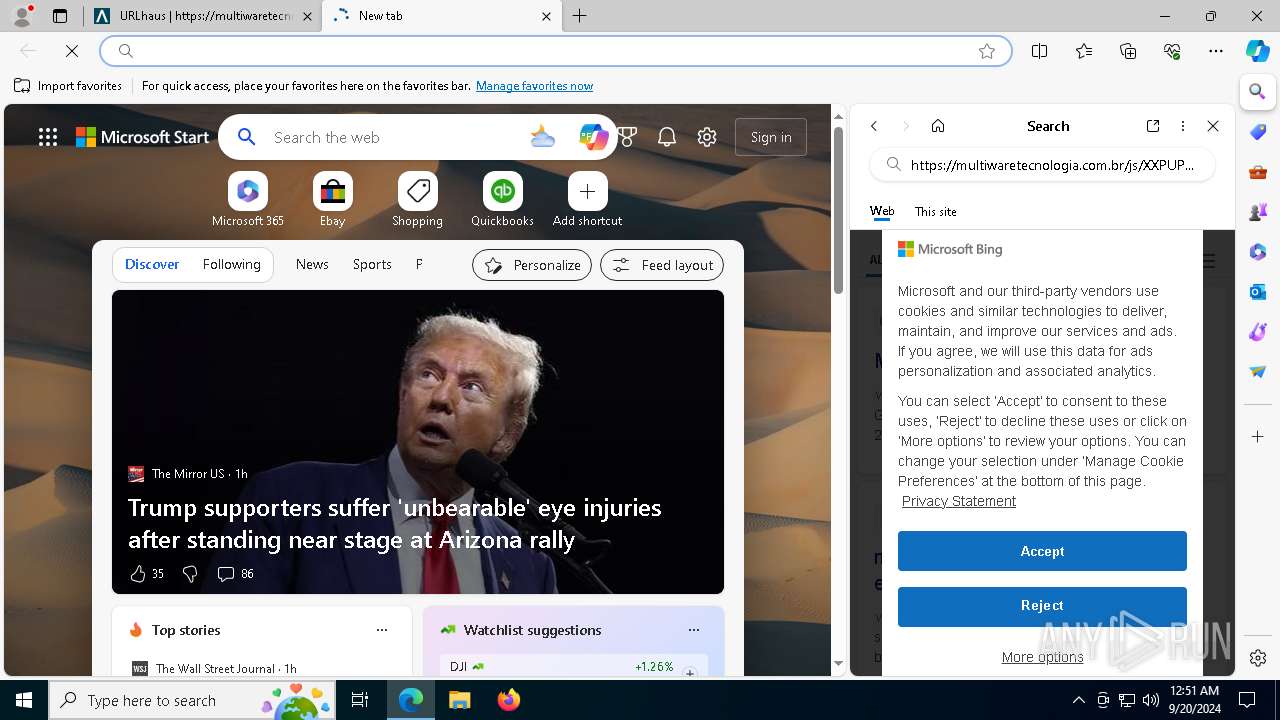The width and height of the screenshot is (1280, 720).
Task: Open sidebar Shopping tag icon
Action: point(1258,132)
